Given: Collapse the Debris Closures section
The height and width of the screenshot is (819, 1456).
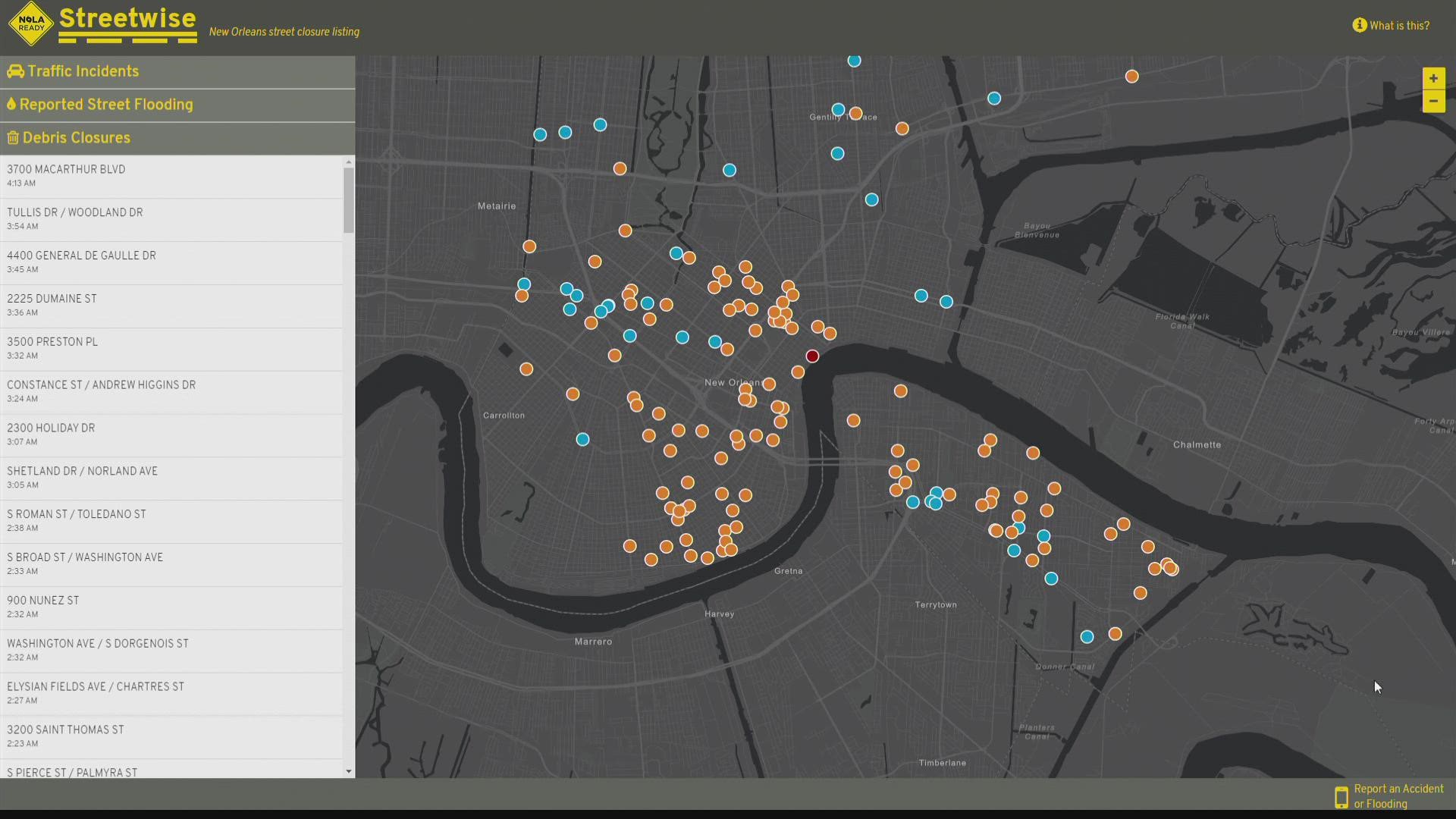Looking at the screenshot, I should [177, 138].
